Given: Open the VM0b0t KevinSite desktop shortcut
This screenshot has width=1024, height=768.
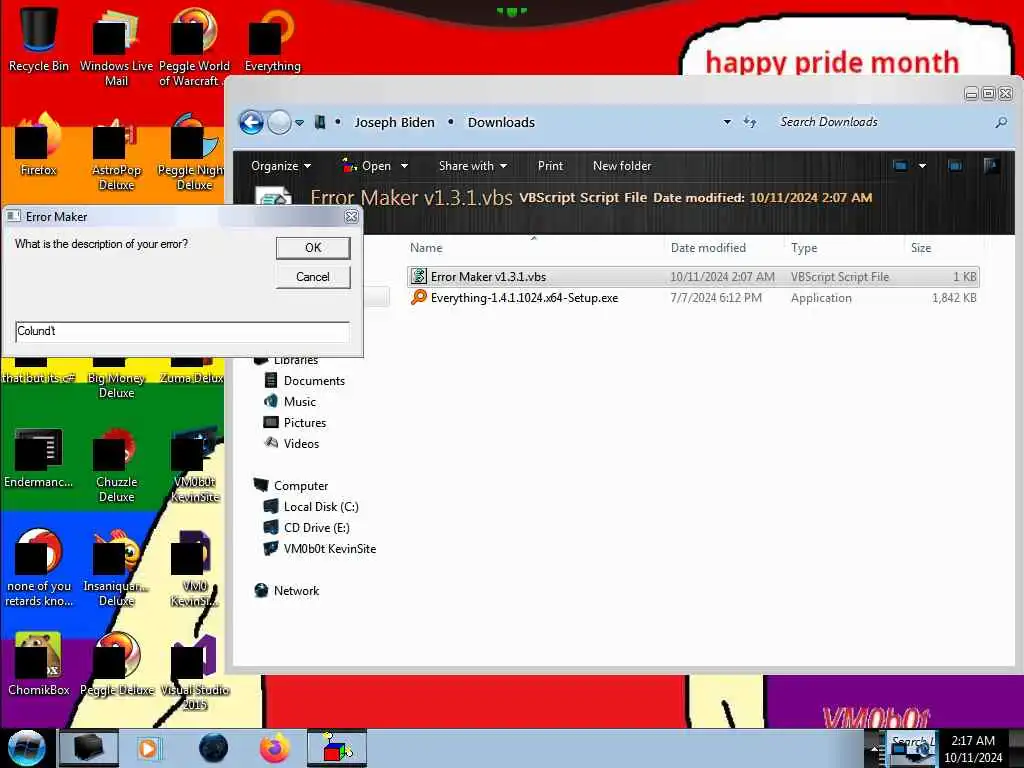Looking at the screenshot, I should (x=194, y=464).
